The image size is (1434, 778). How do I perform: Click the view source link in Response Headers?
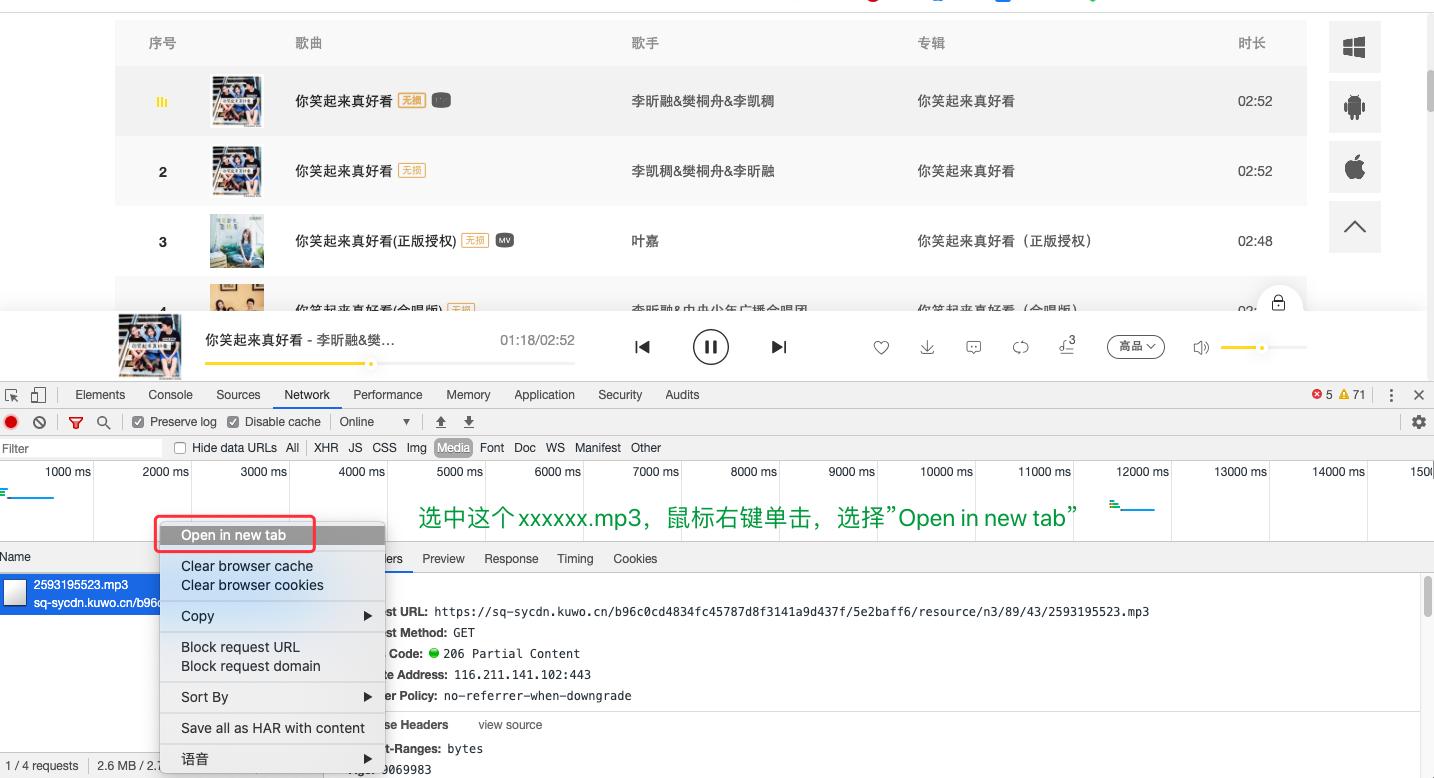[510, 724]
